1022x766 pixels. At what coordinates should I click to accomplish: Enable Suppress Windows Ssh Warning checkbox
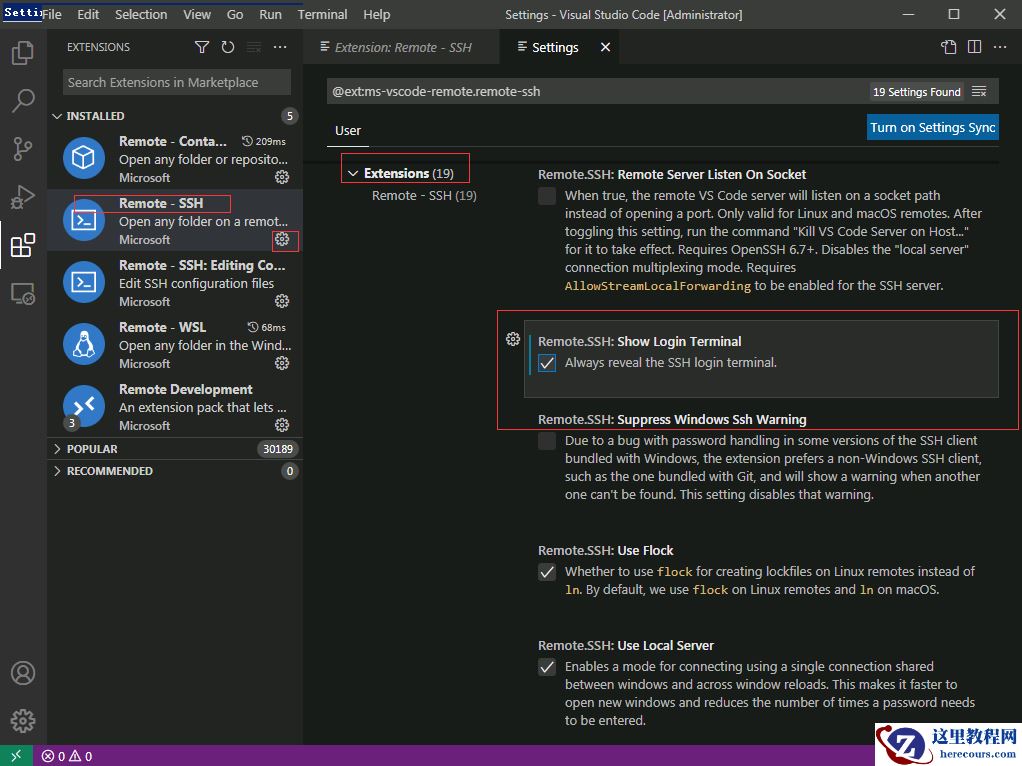[x=547, y=442]
